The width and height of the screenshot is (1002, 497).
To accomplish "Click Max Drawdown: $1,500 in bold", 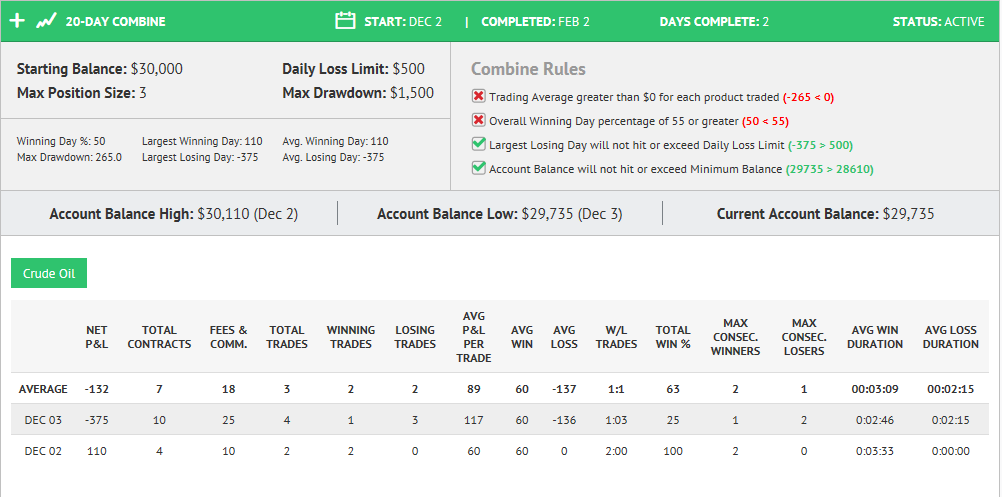I will click(358, 93).
